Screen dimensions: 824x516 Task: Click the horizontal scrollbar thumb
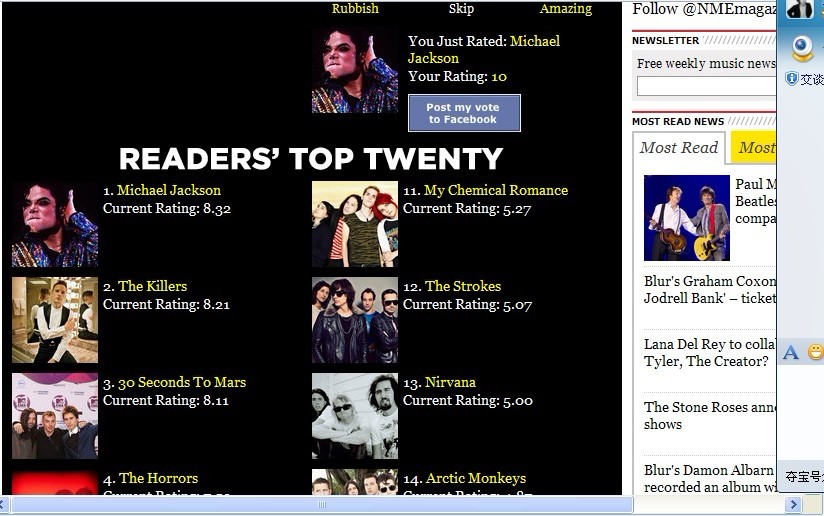[x=322, y=505]
